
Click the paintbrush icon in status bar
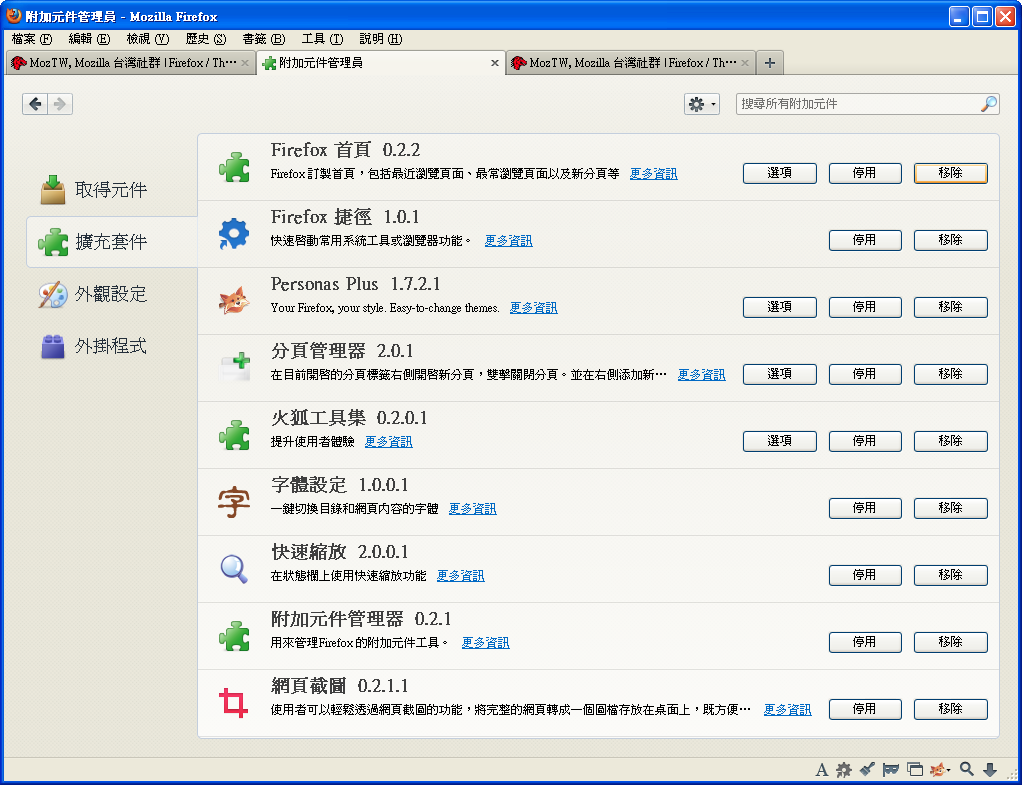(x=867, y=769)
